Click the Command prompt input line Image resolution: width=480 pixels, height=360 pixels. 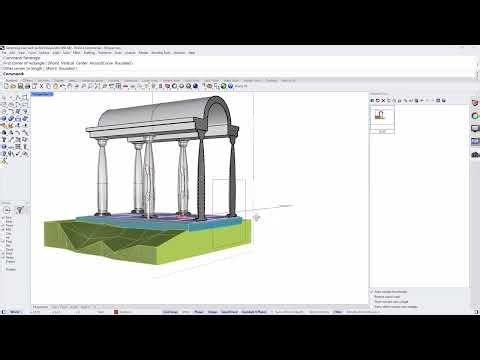[x=238, y=74]
